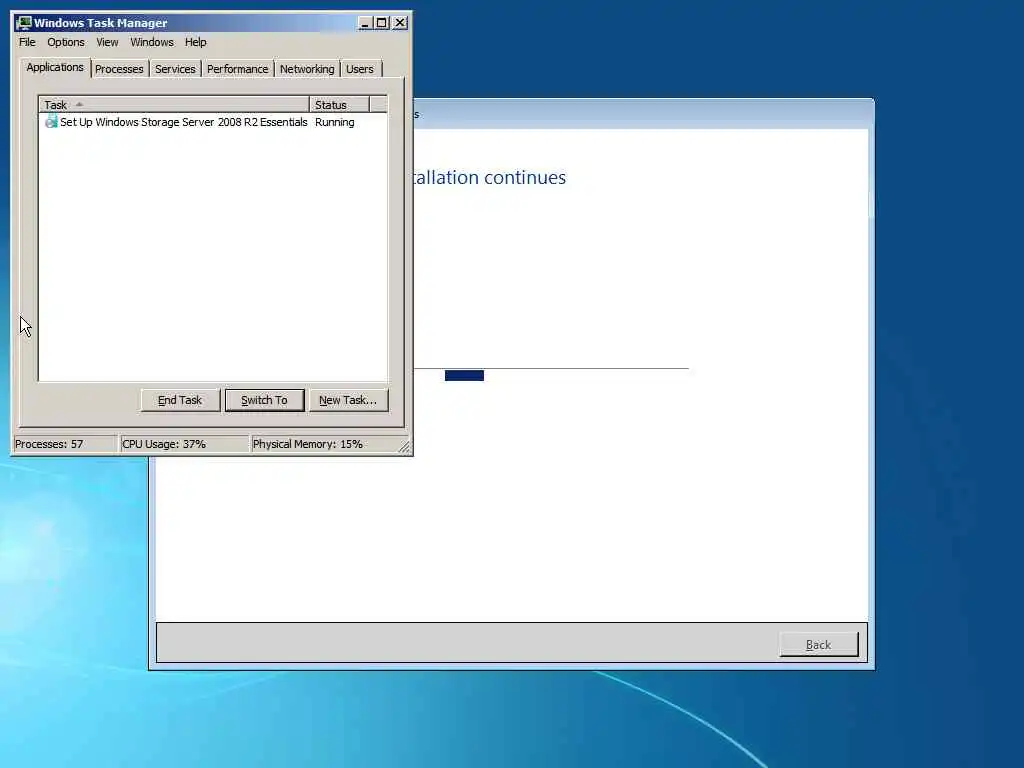Switch to the Users tab

[x=360, y=69]
